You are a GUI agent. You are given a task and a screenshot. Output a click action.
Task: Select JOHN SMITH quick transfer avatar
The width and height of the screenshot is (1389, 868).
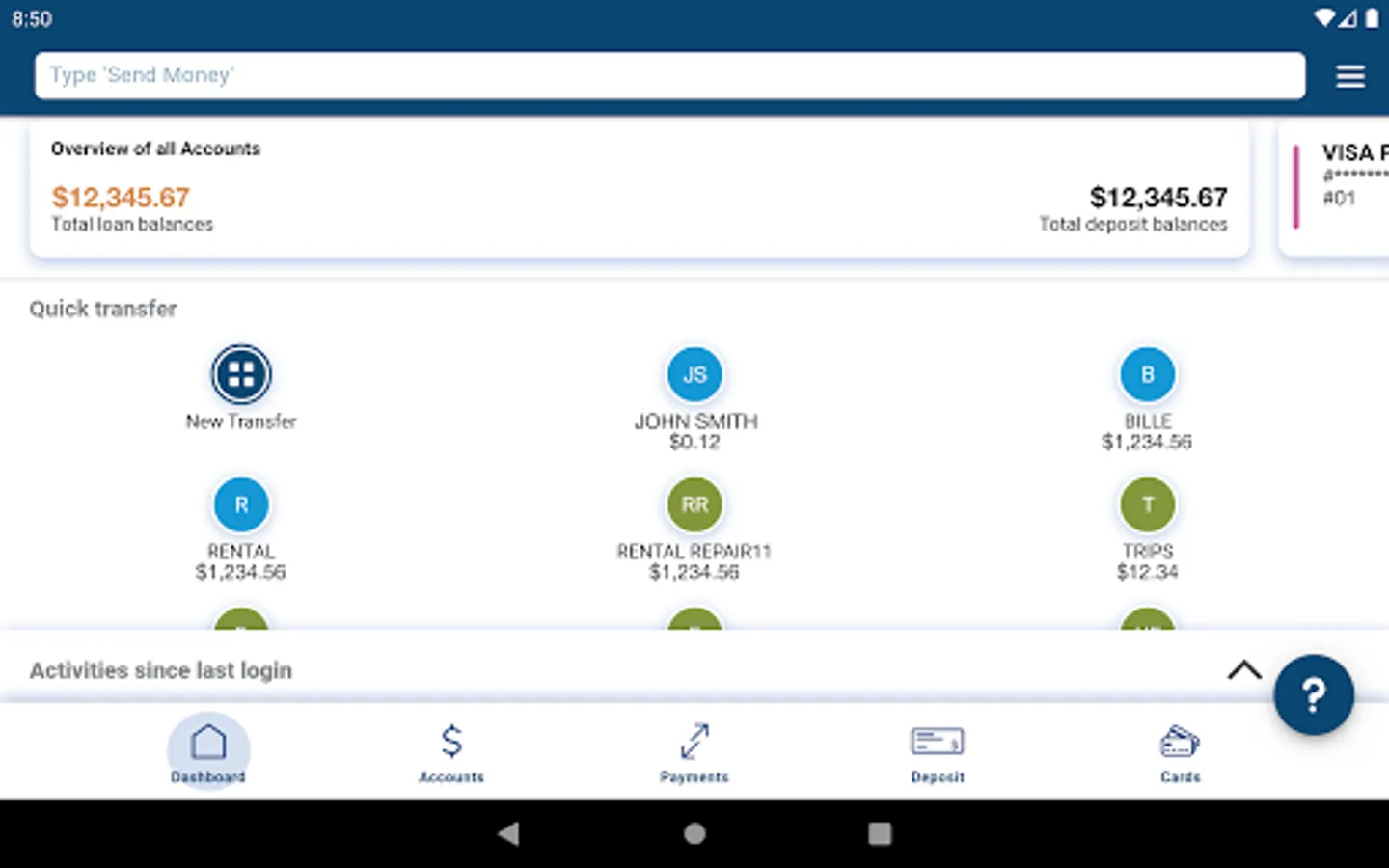click(x=694, y=374)
